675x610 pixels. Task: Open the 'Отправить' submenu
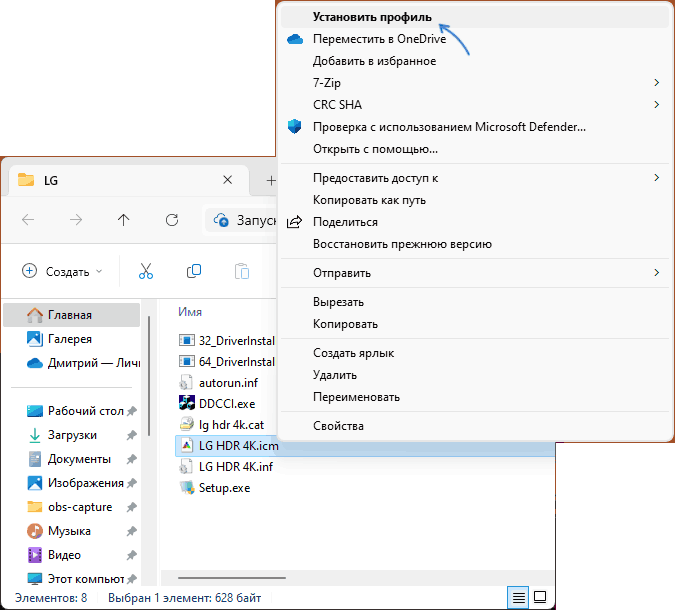pos(475,273)
